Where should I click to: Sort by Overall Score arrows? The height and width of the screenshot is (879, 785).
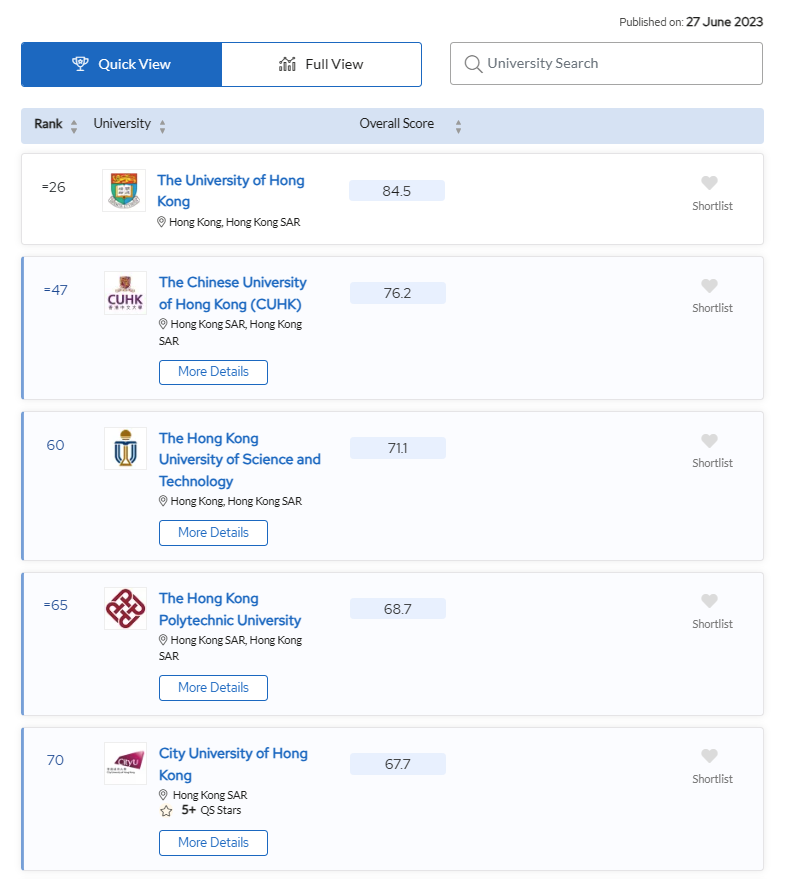[458, 126]
